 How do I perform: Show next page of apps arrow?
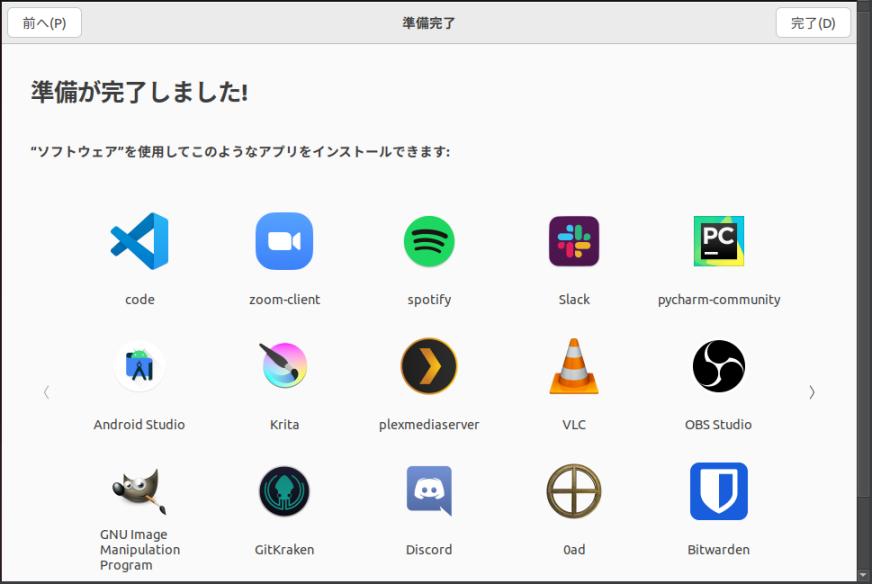(812, 392)
